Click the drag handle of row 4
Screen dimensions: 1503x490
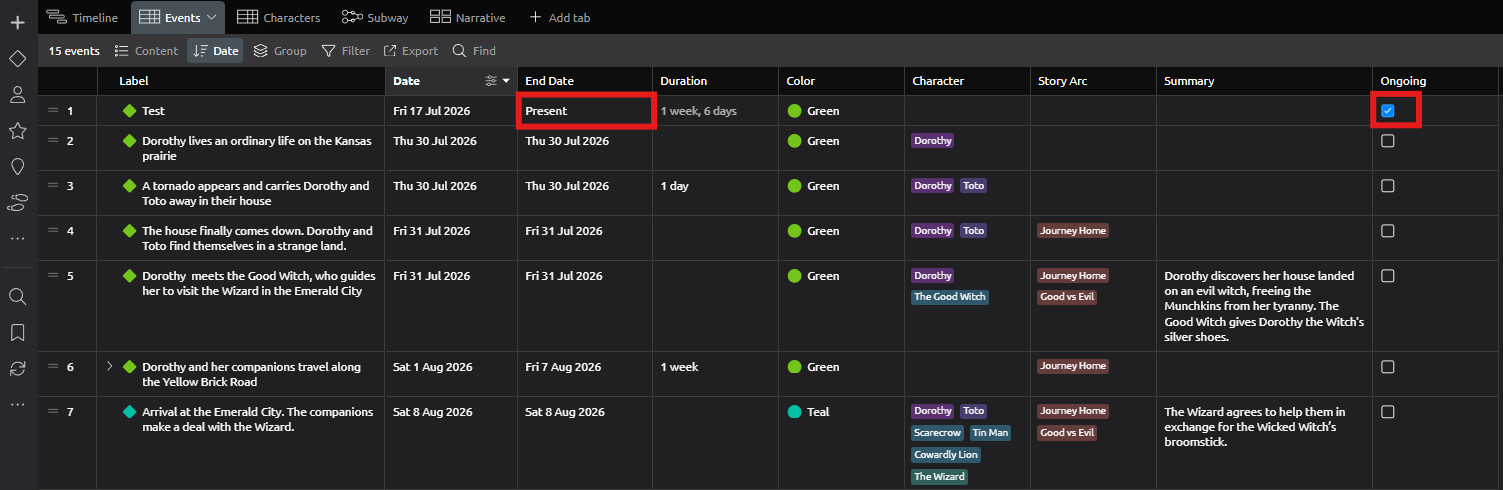pyautogui.click(x=53, y=231)
